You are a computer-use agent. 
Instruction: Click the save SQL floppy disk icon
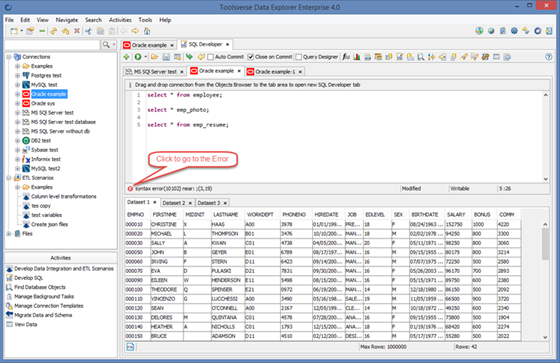166,57
